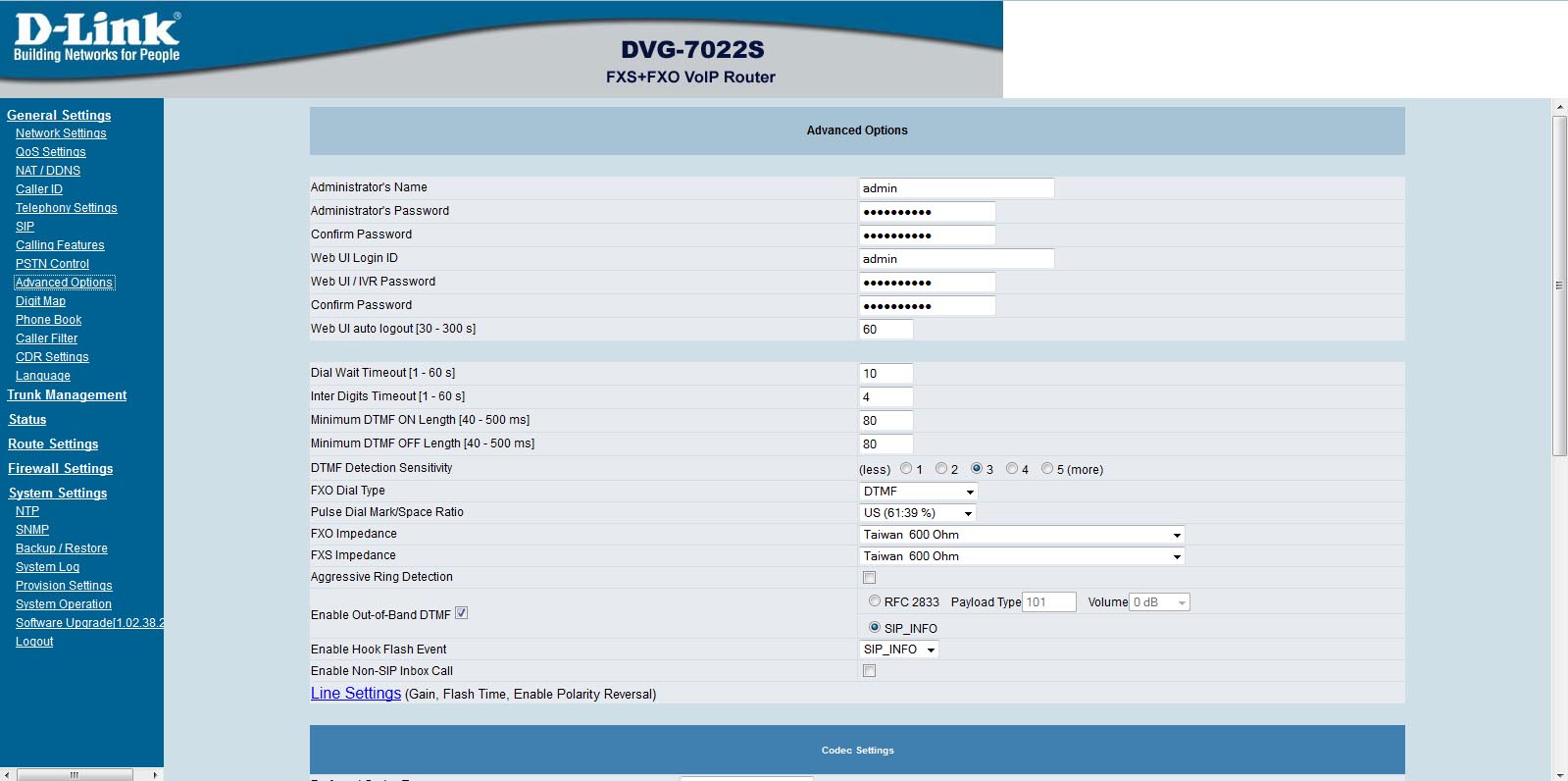
Task: Toggle Enable Out-of-Band DTMF checkbox
Action: pyautogui.click(x=461, y=613)
